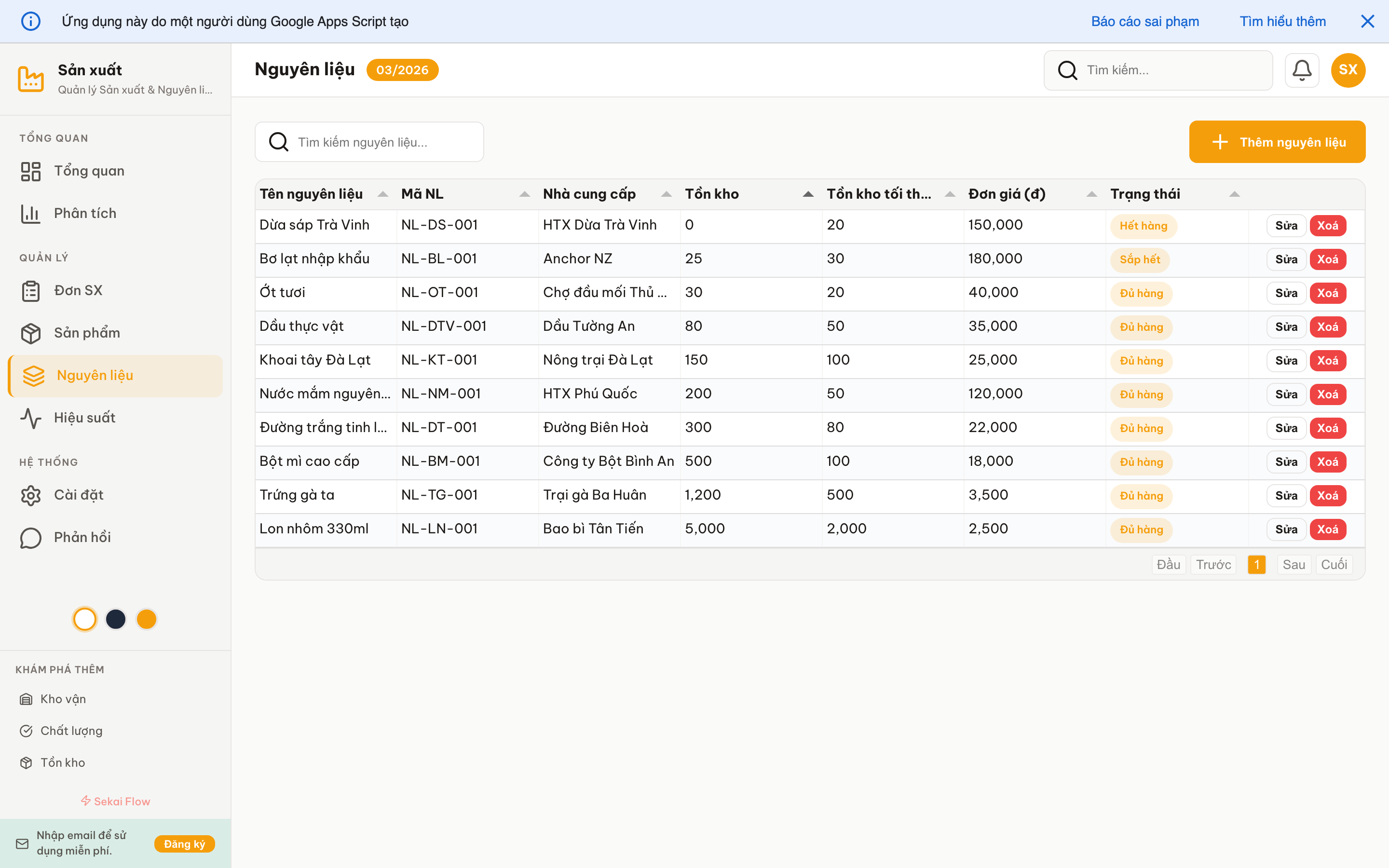Open Phân tích in the sidebar
This screenshot has width=1389, height=868.
point(85,214)
